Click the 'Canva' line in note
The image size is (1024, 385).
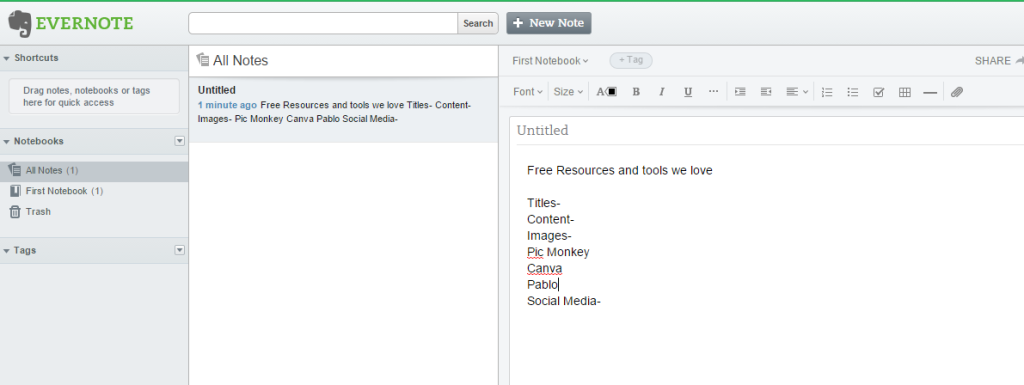545,268
